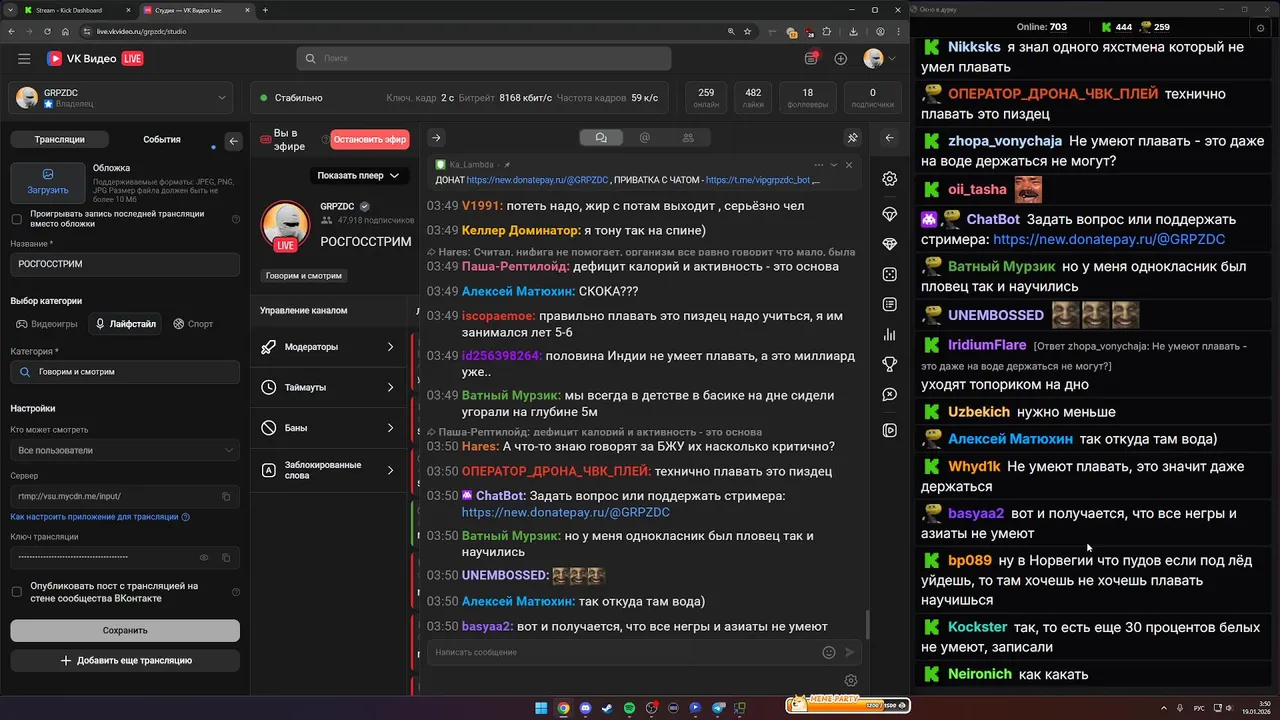The image size is (1280, 720).
Task: Open the Кто может смотреть dropdown
Action: (125, 450)
